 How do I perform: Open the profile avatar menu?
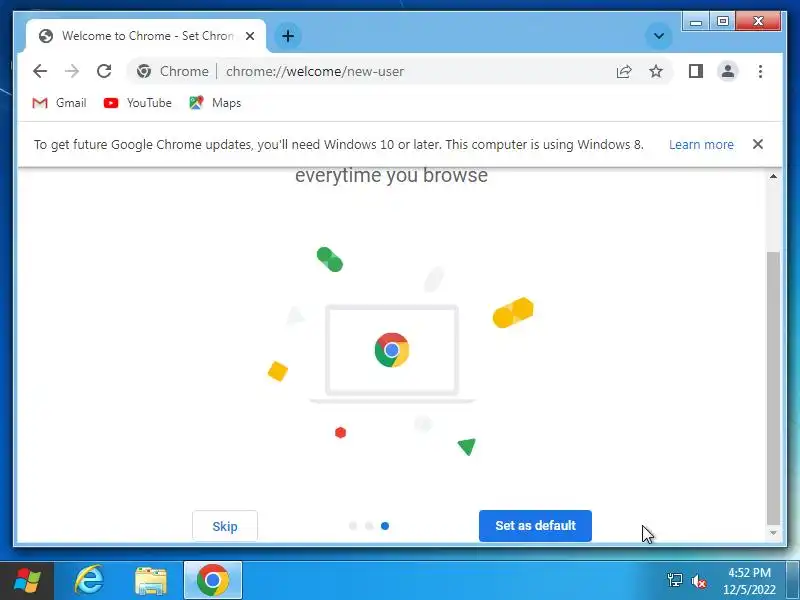[728, 71]
